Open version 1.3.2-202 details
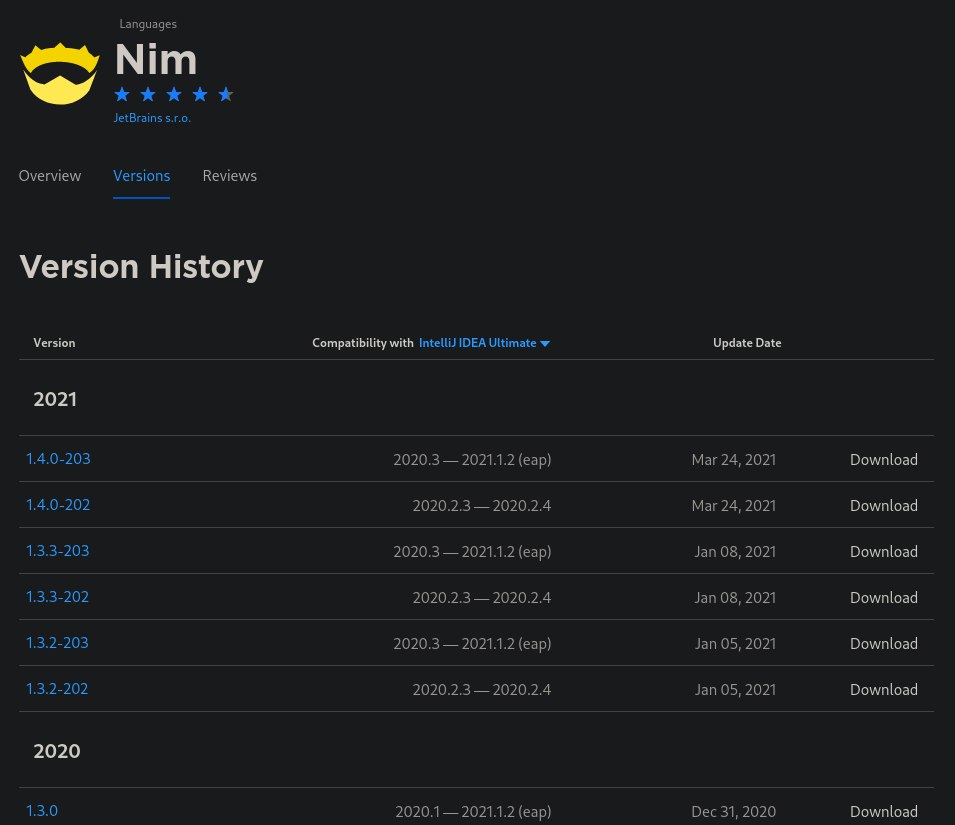 tap(57, 689)
